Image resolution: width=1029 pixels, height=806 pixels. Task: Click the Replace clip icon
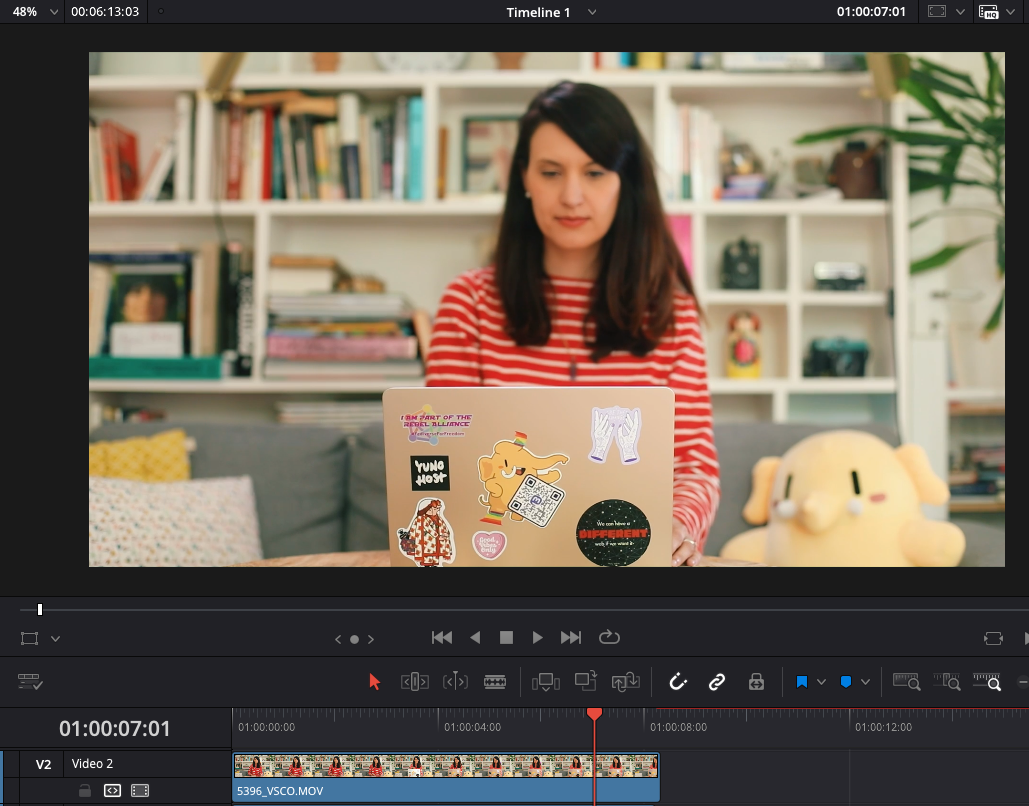pyautogui.click(x=625, y=682)
